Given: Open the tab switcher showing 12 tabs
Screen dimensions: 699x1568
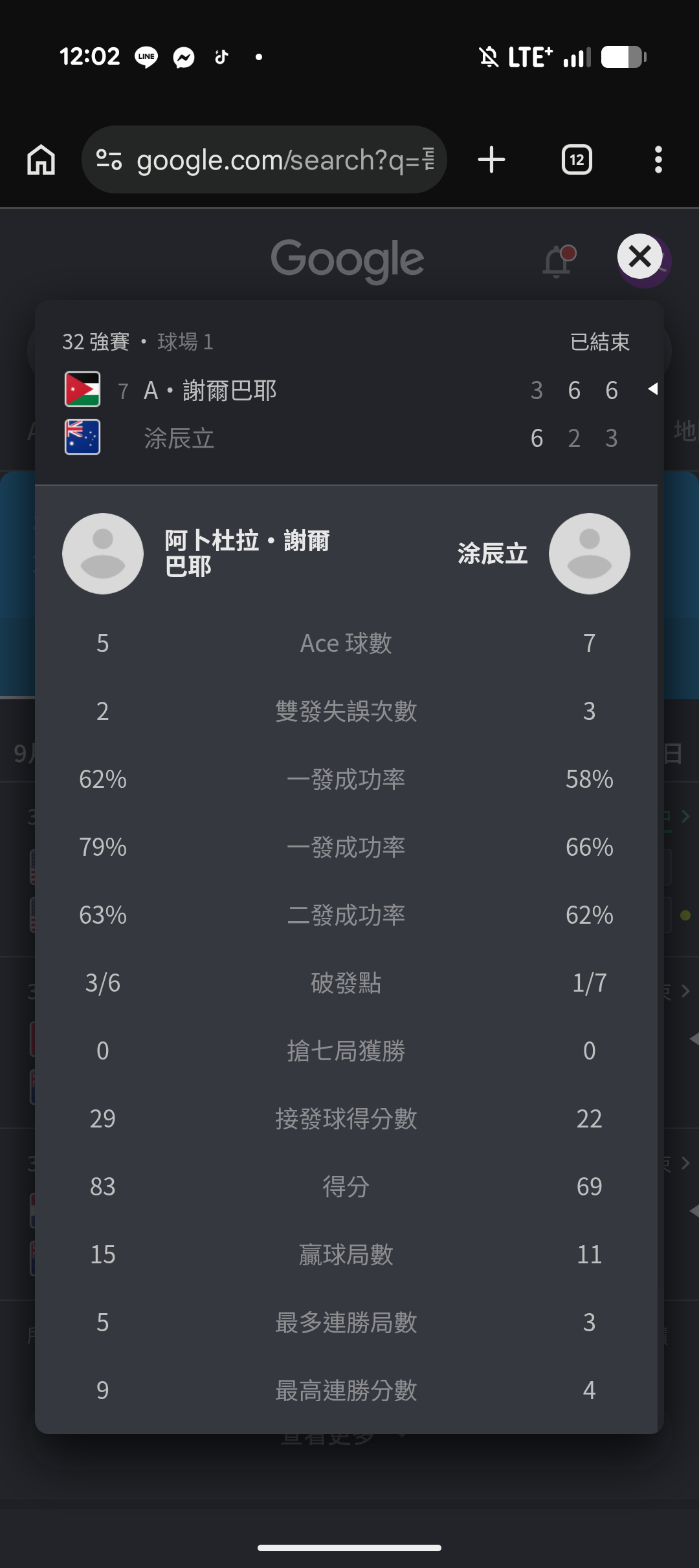Looking at the screenshot, I should tap(577, 160).
